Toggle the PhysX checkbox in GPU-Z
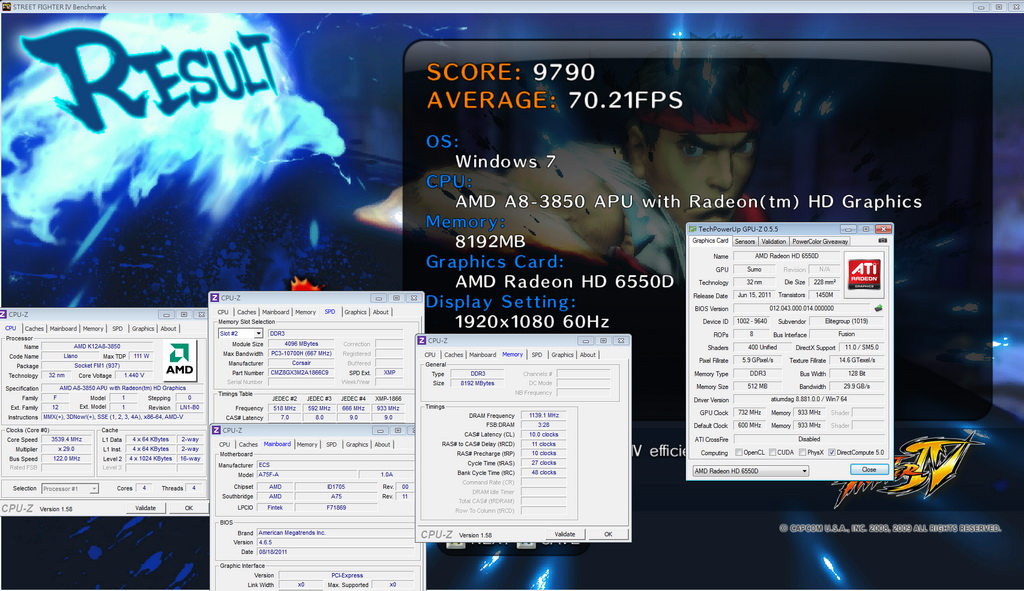This screenshot has height=591, width=1024. 802,453
